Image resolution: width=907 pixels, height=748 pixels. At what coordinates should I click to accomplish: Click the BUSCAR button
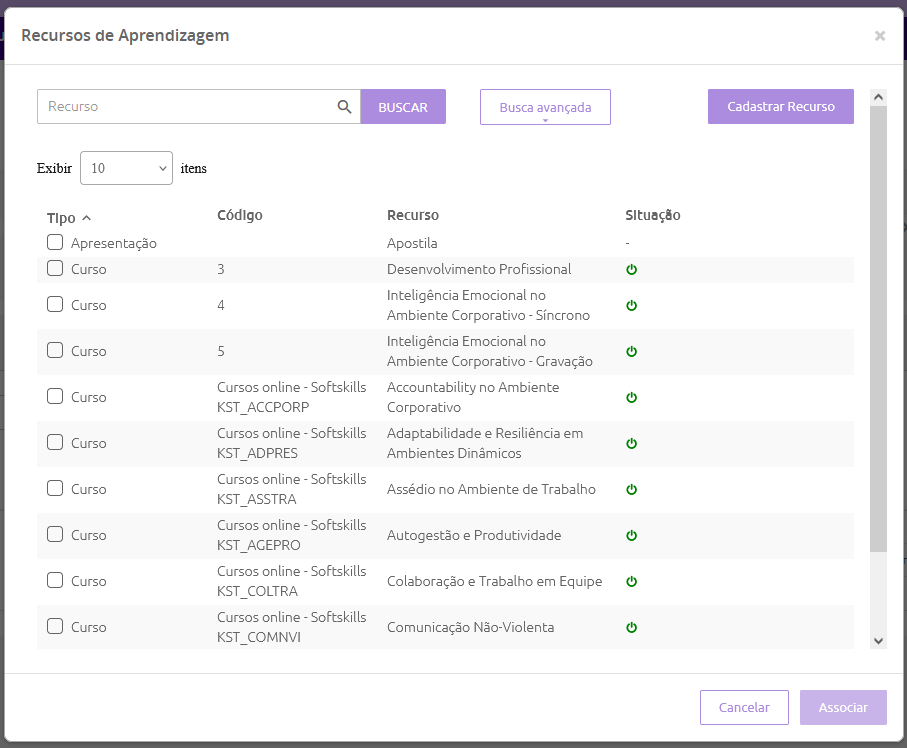click(403, 106)
